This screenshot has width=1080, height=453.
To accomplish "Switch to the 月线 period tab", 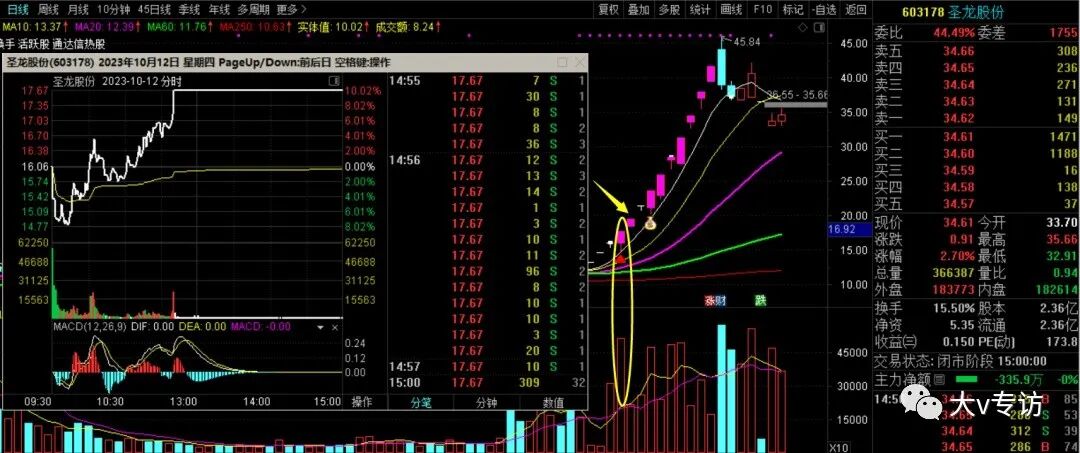I will click(79, 9).
